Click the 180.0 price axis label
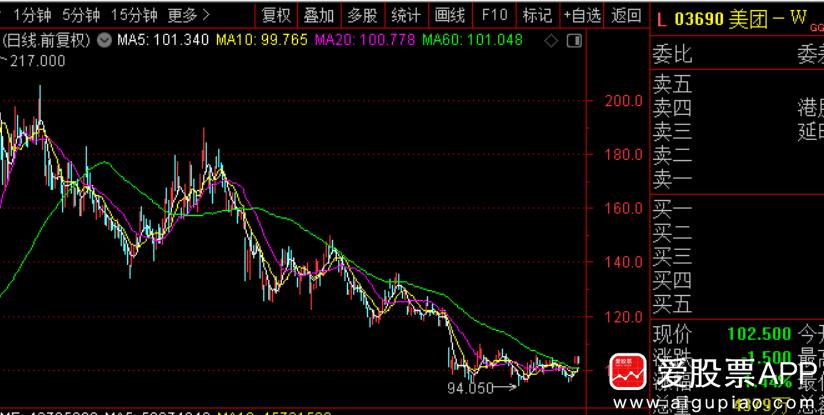824x415 pixels. 623,154
